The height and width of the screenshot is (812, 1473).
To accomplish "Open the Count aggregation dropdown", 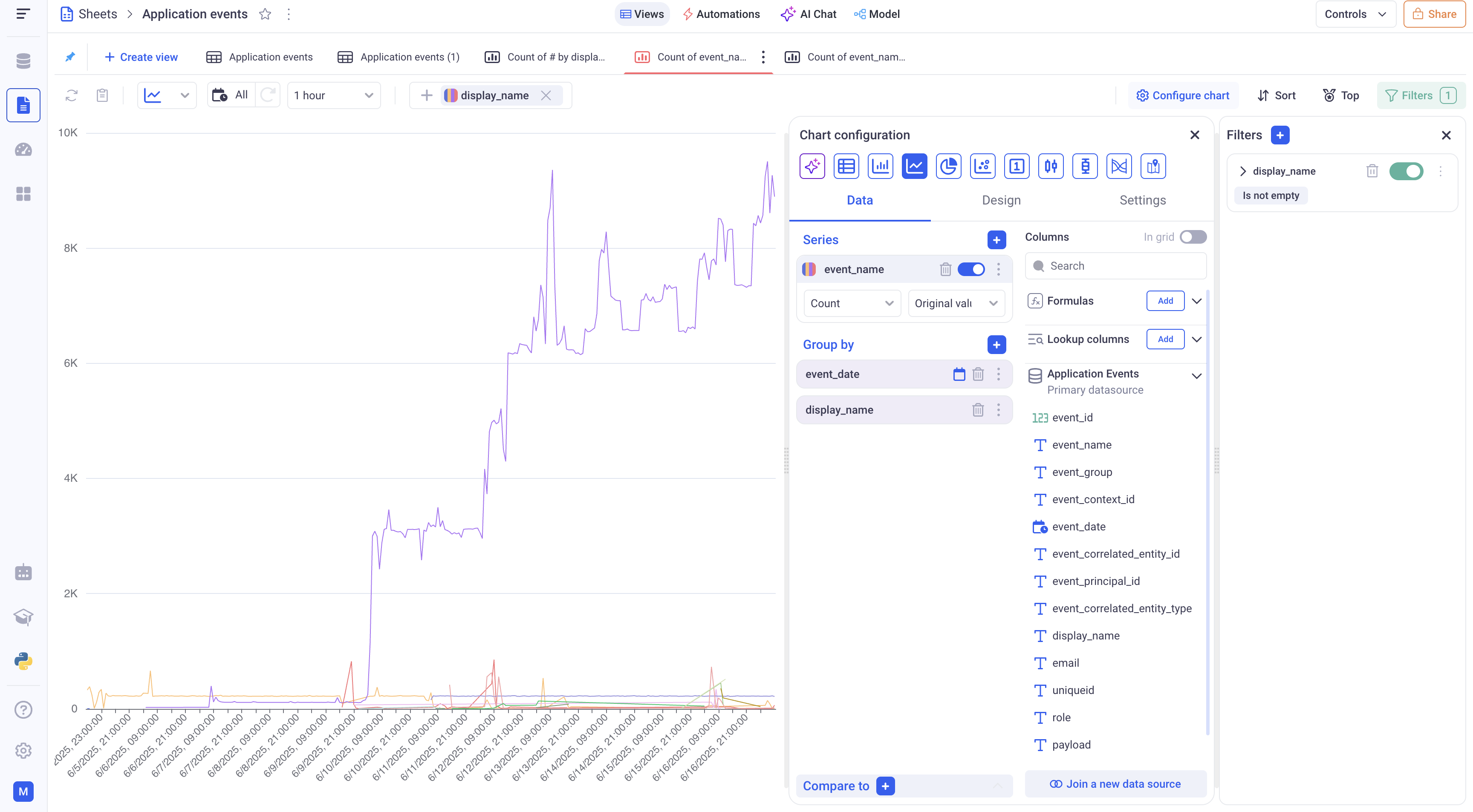I will pyautogui.click(x=852, y=303).
